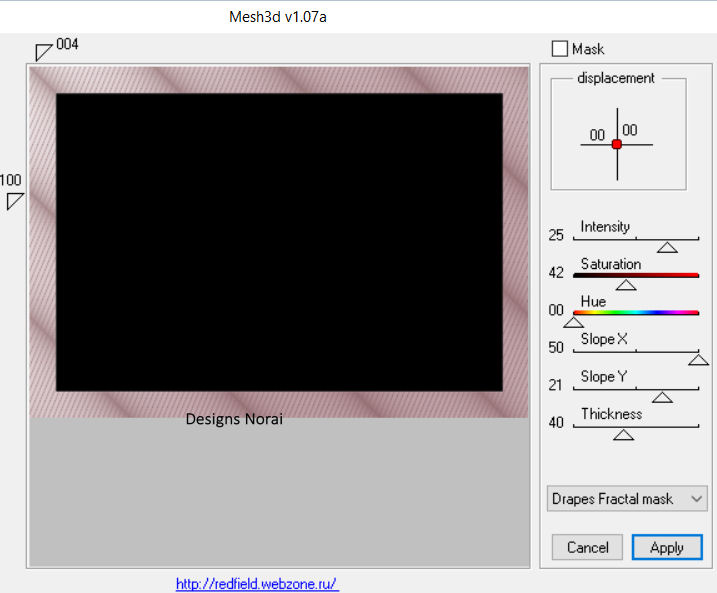This screenshot has width=717, height=593.
Task: Click the Saturation slider triangle handle
Action: pyautogui.click(x=626, y=285)
